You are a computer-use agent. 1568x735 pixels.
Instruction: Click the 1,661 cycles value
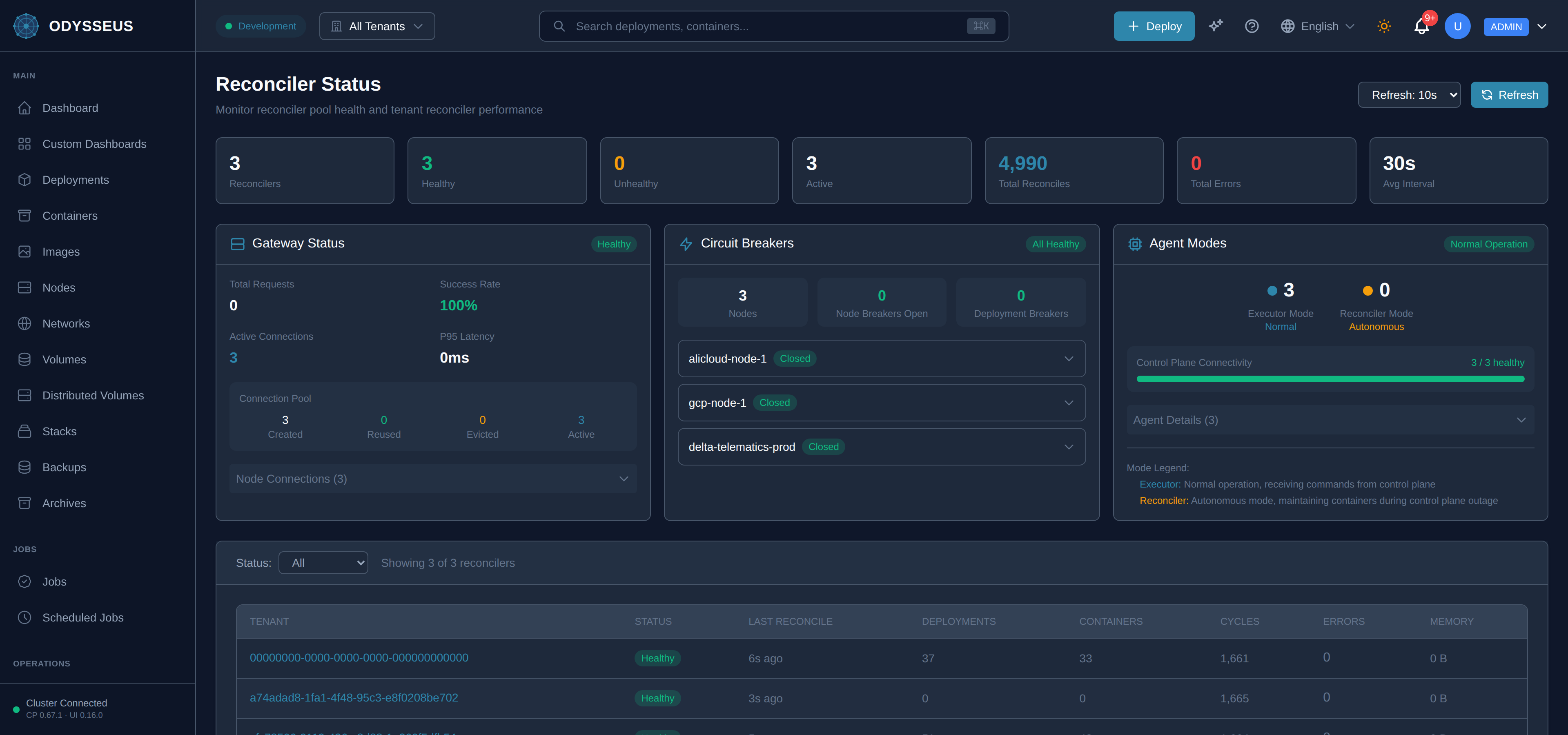(1234, 658)
